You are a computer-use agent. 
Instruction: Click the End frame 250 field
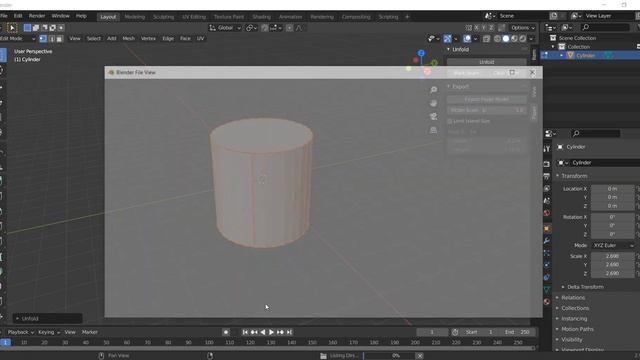pos(517,332)
